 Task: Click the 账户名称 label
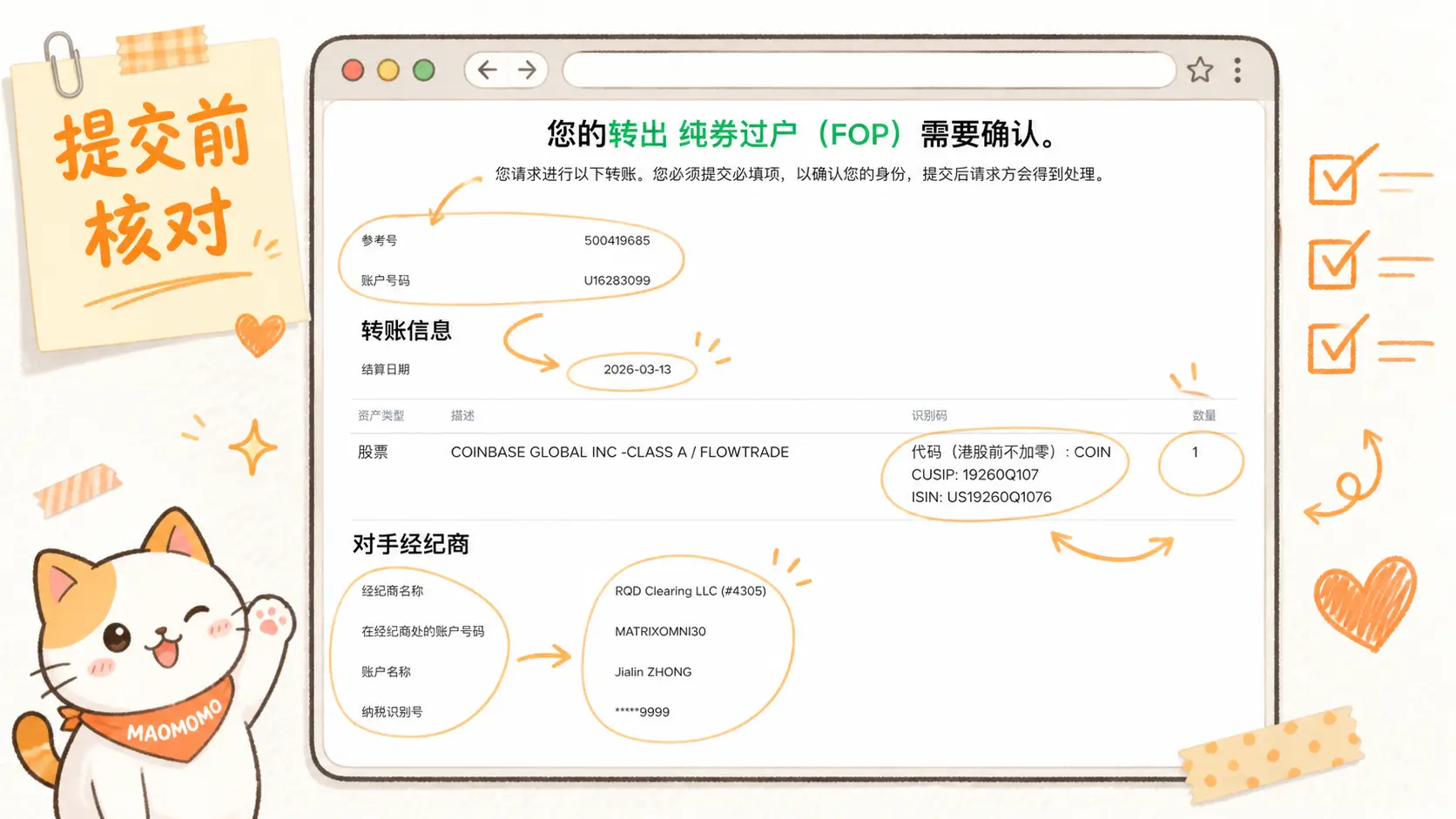coord(386,672)
